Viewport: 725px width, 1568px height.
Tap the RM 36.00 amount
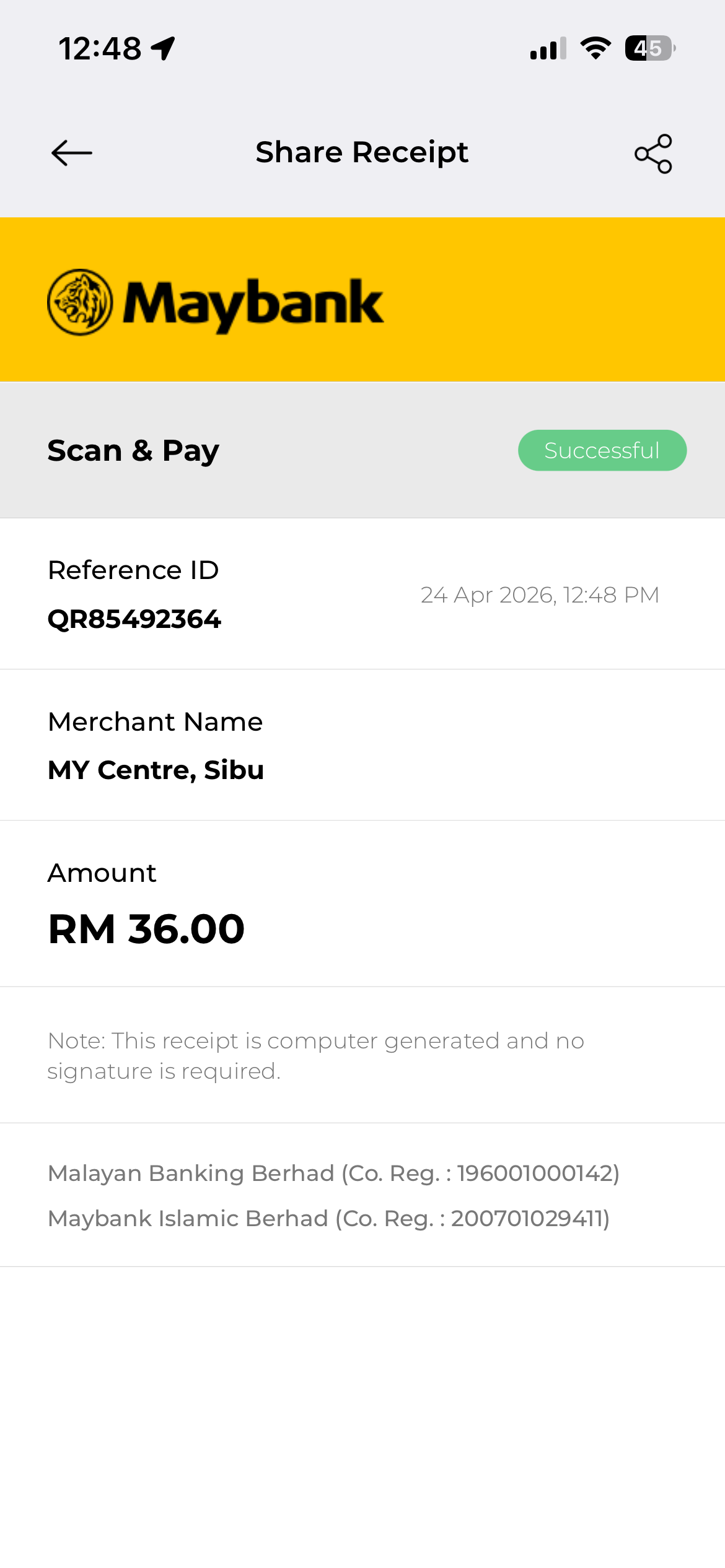click(147, 929)
